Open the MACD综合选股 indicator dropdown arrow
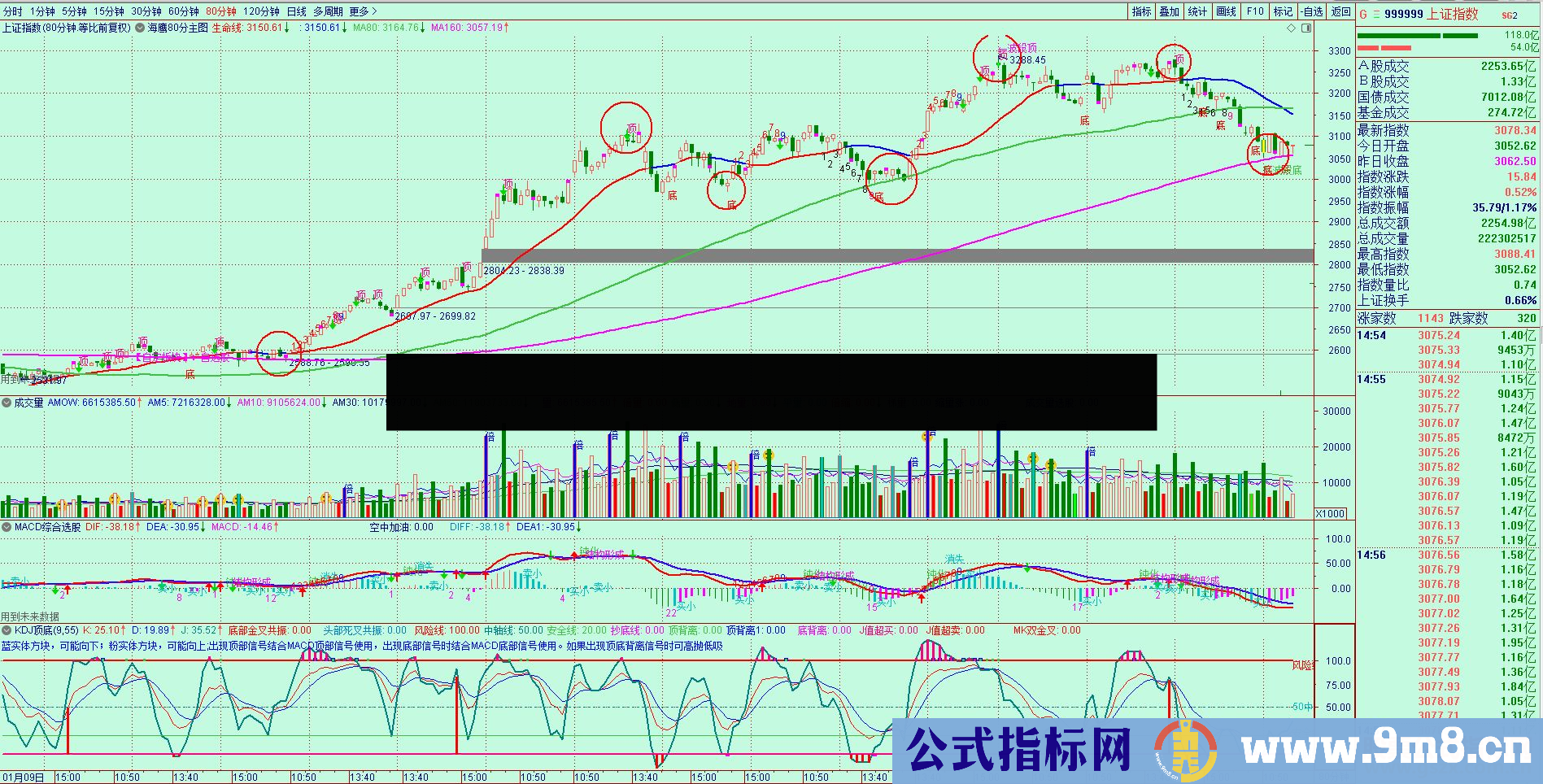1543x784 pixels. [x=7, y=527]
